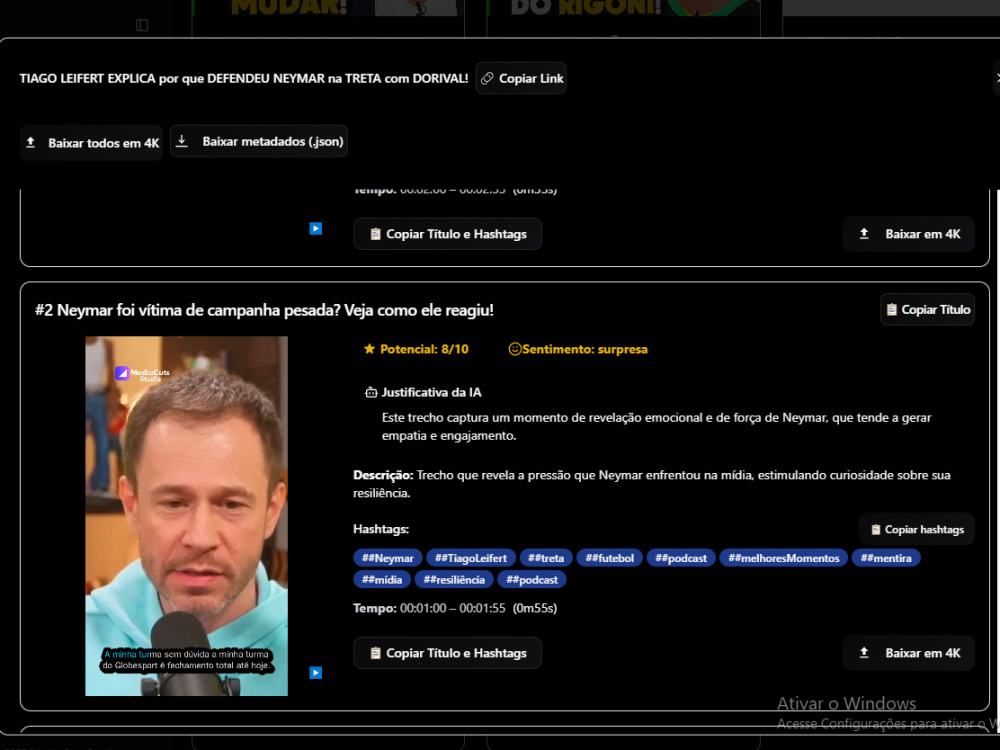This screenshot has width=1000, height=750.
Task: Click the MediaCuts Studio logo on the video
Action: pyautogui.click(x=142, y=374)
